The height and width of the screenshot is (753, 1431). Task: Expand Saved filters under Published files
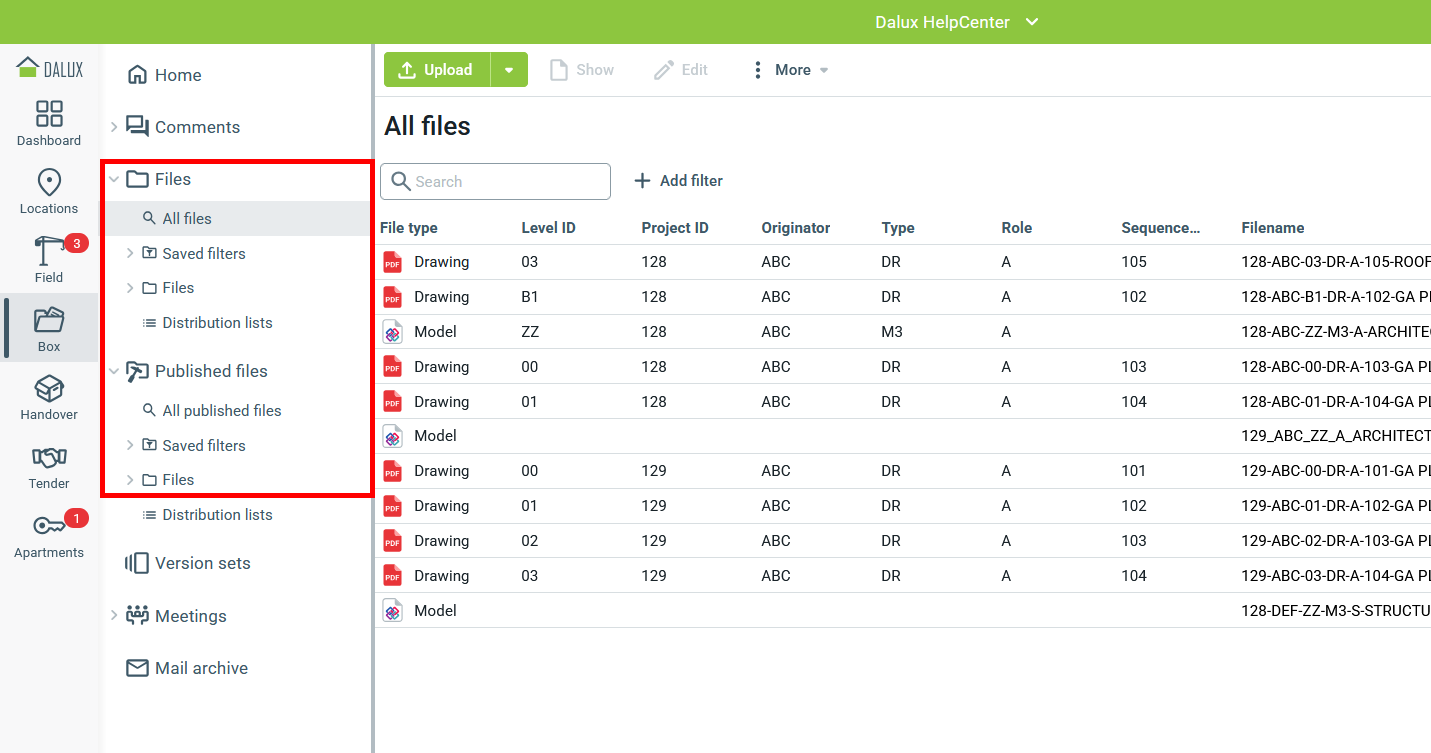coord(129,445)
